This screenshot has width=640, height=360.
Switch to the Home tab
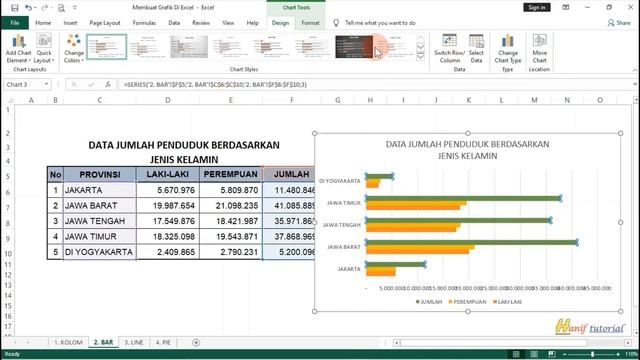[x=43, y=23]
